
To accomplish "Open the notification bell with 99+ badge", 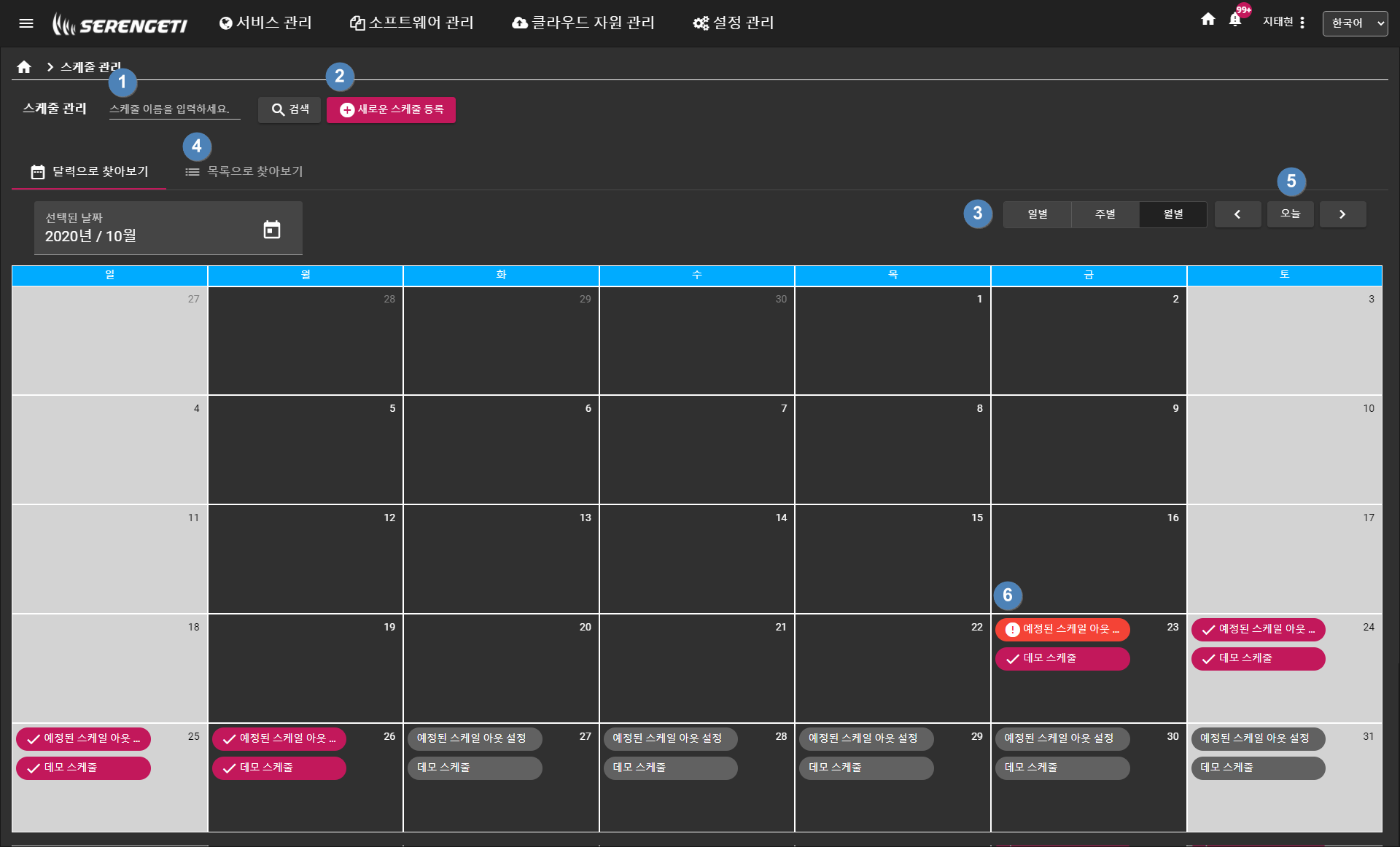I will (1235, 20).
